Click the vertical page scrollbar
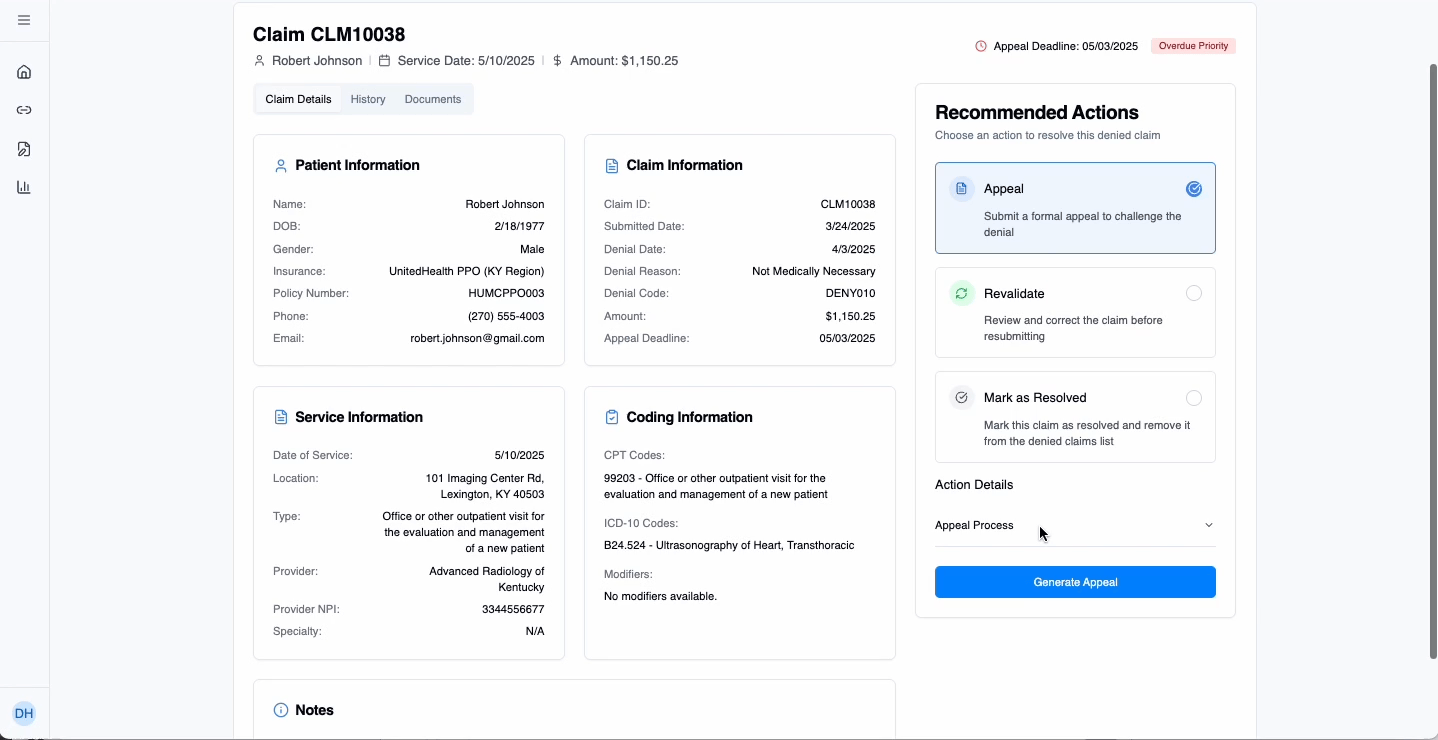This screenshot has width=1438, height=740. pos(1432,360)
